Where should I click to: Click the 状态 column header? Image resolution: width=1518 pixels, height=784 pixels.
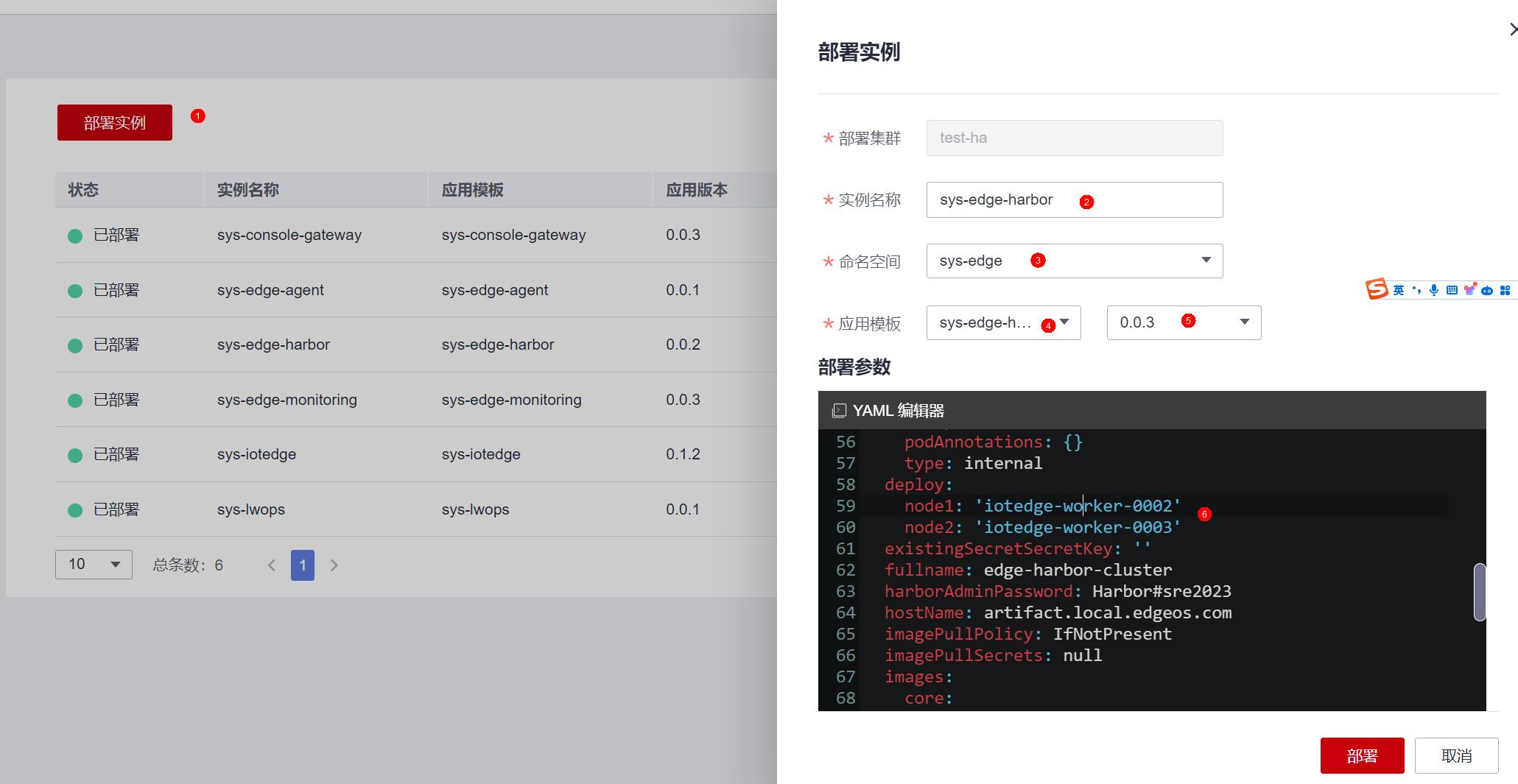coord(83,190)
